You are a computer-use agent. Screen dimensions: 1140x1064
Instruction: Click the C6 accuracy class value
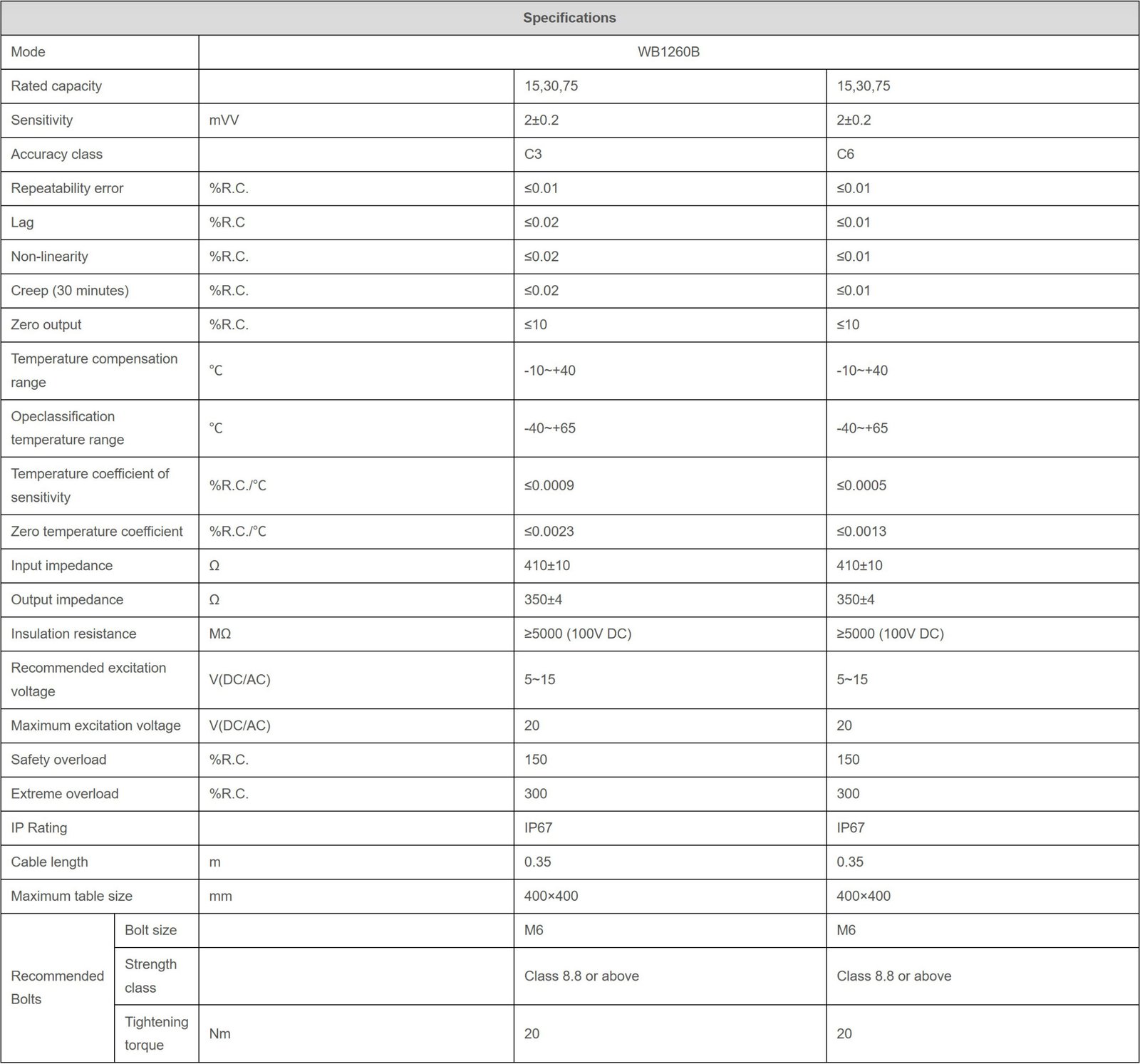[845, 155]
